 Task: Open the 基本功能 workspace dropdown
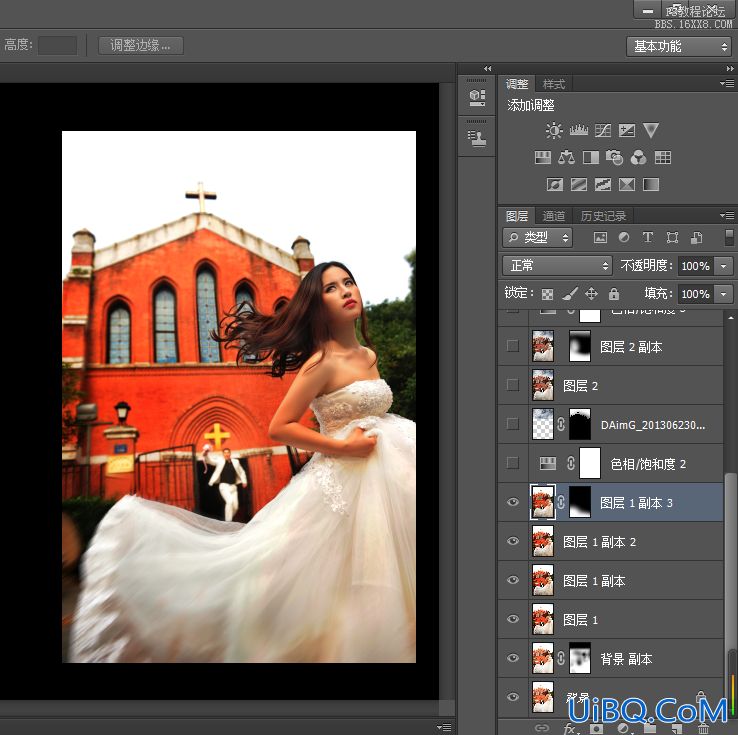pyautogui.click(x=678, y=46)
